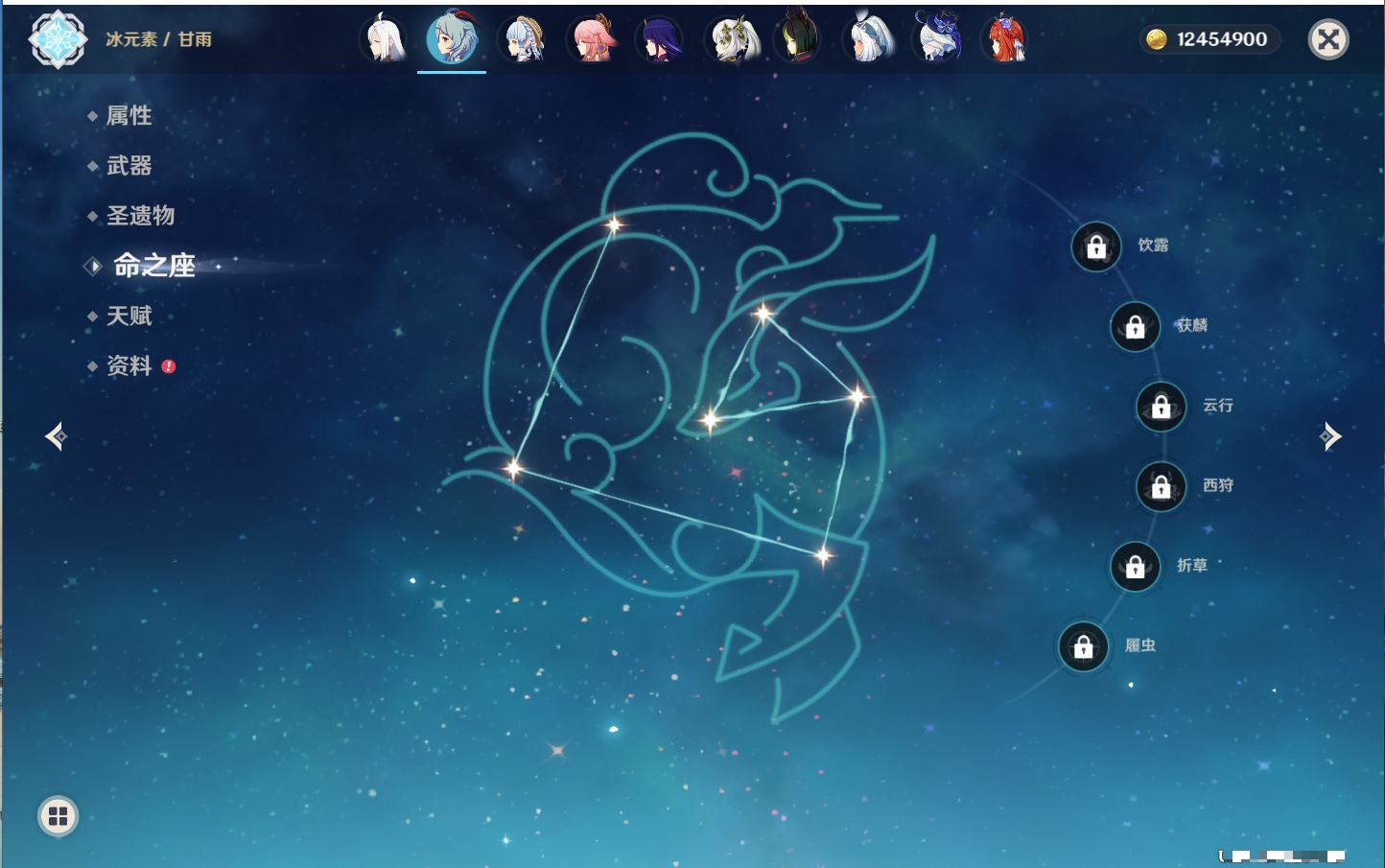Select the dark-masked Kuki Shinobu avatar
The width and height of the screenshot is (1385, 868).
point(799,39)
